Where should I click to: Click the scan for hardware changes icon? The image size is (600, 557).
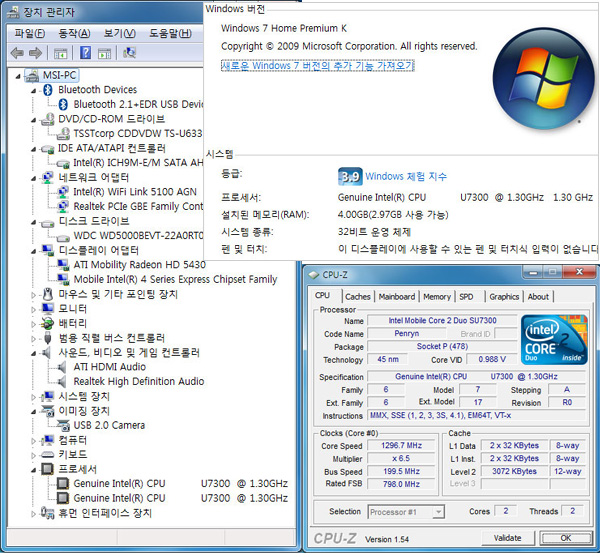tap(129, 53)
